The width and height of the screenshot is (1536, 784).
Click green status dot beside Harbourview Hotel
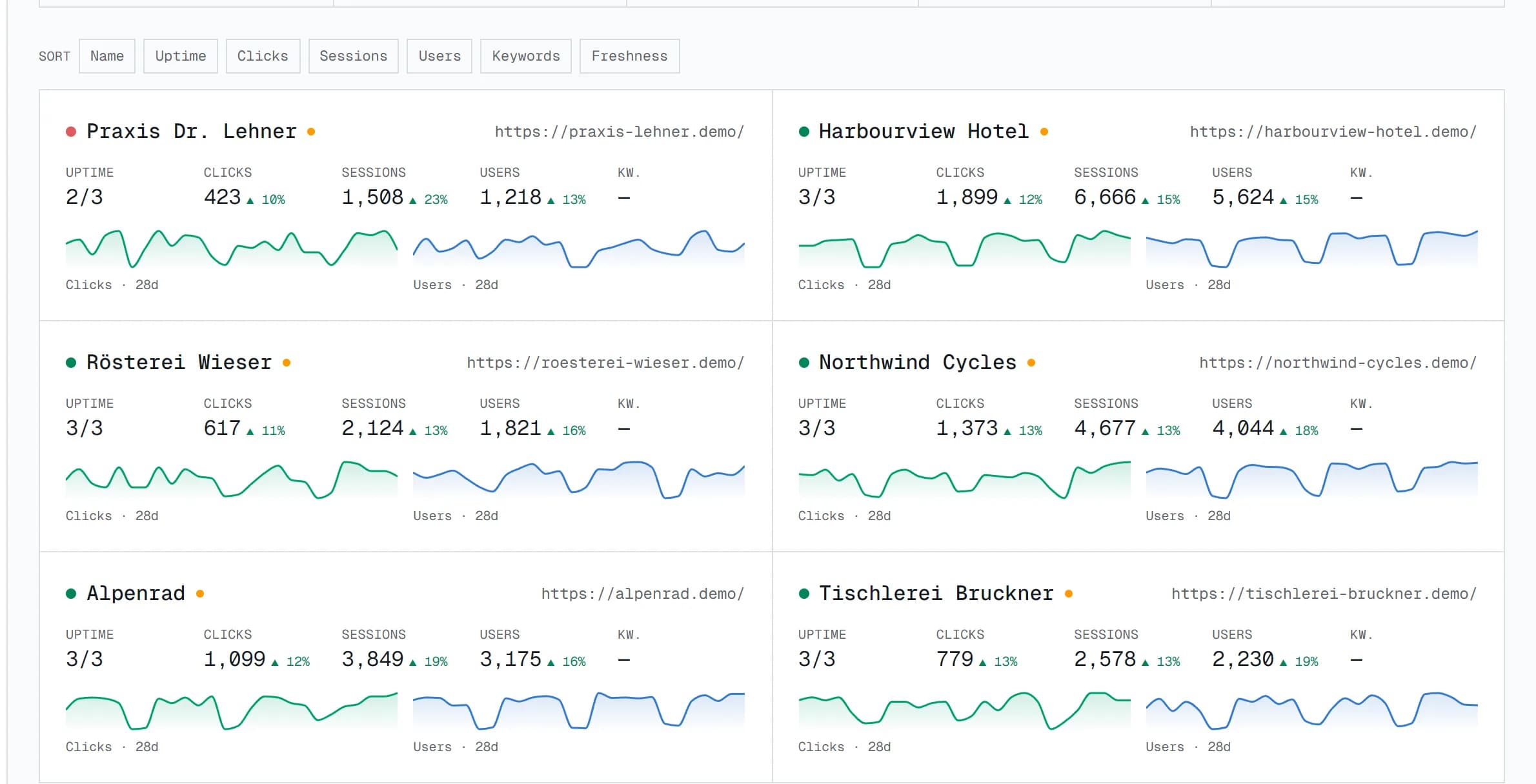point(803,132)
